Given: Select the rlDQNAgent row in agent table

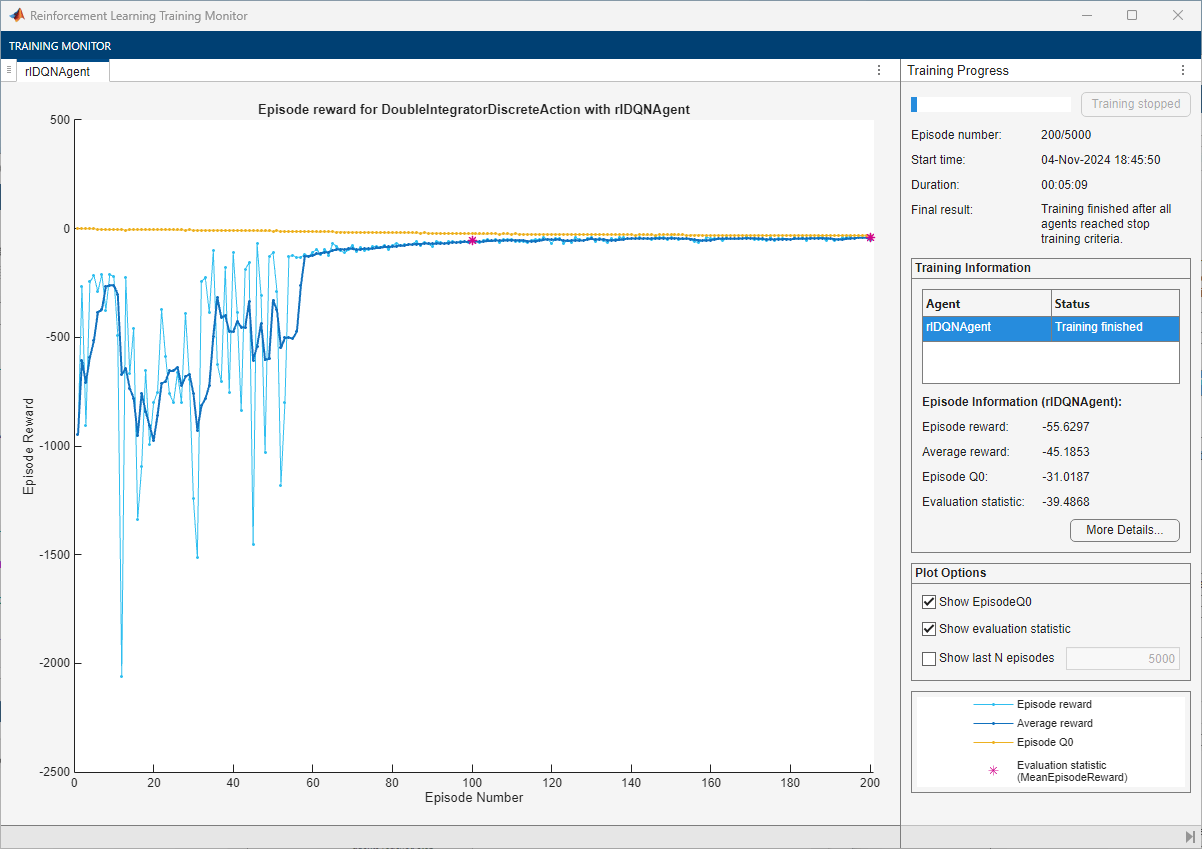Looking at the screenshot, I should pyautogui.click(x=1050, y=327).
